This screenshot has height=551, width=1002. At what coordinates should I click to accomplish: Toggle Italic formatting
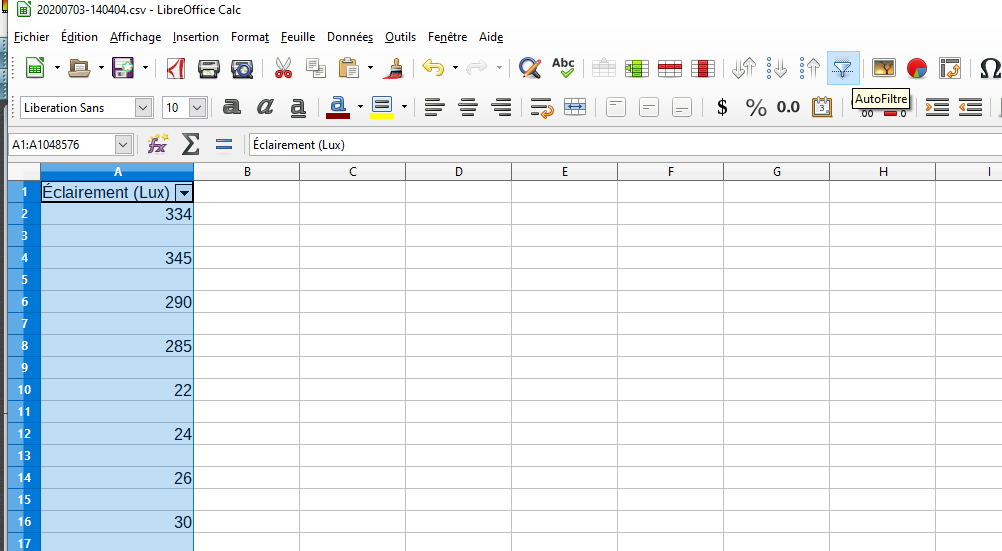(x=265, y=107)
